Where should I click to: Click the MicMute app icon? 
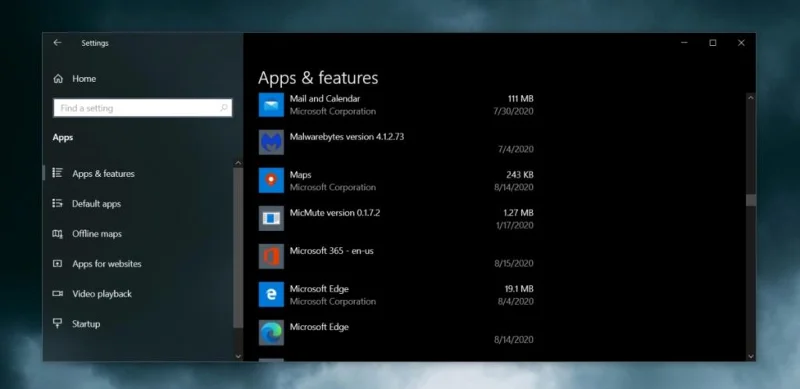pyautogui.click(x=271, y=218)
